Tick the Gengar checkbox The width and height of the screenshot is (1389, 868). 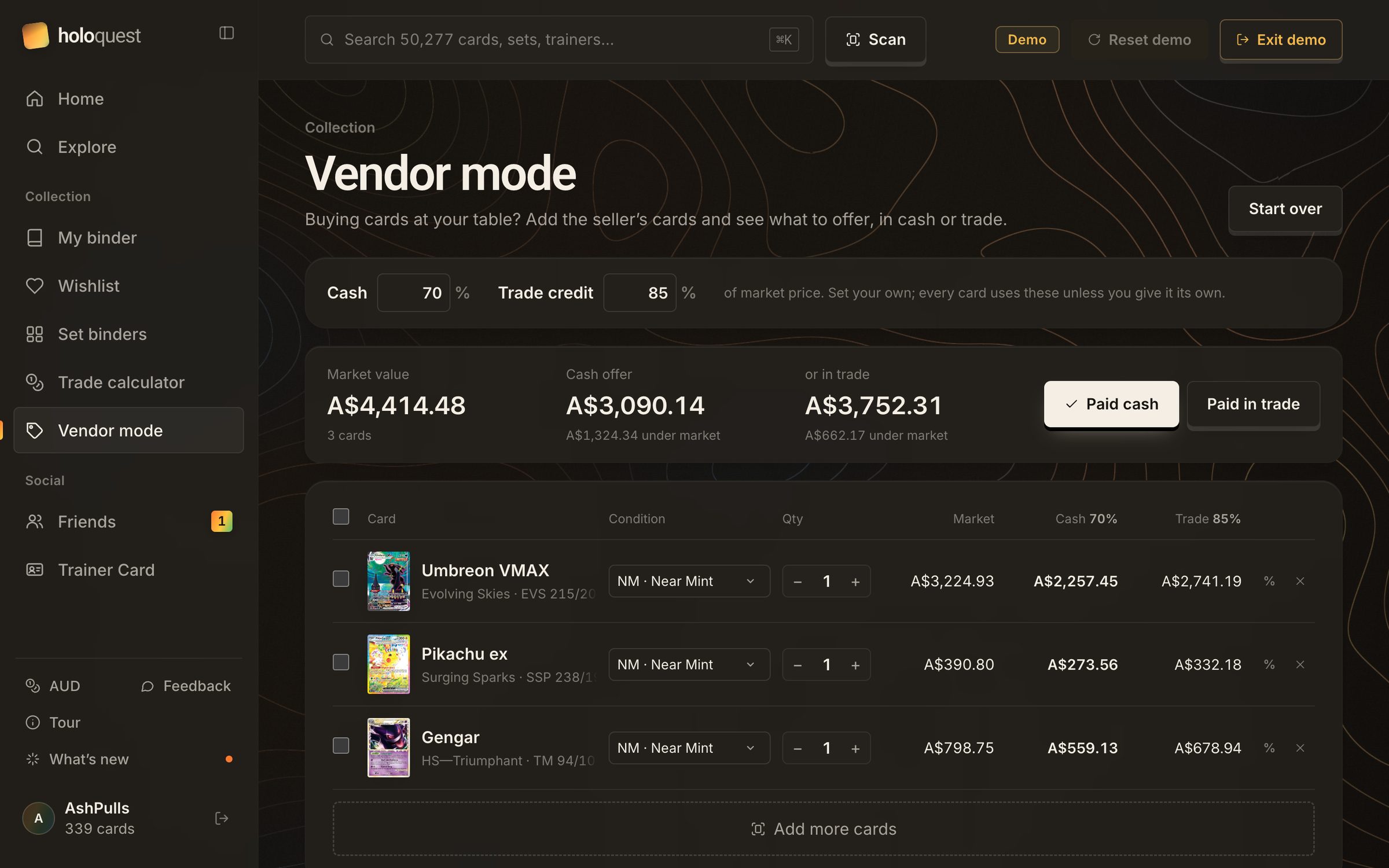[341, 745]
